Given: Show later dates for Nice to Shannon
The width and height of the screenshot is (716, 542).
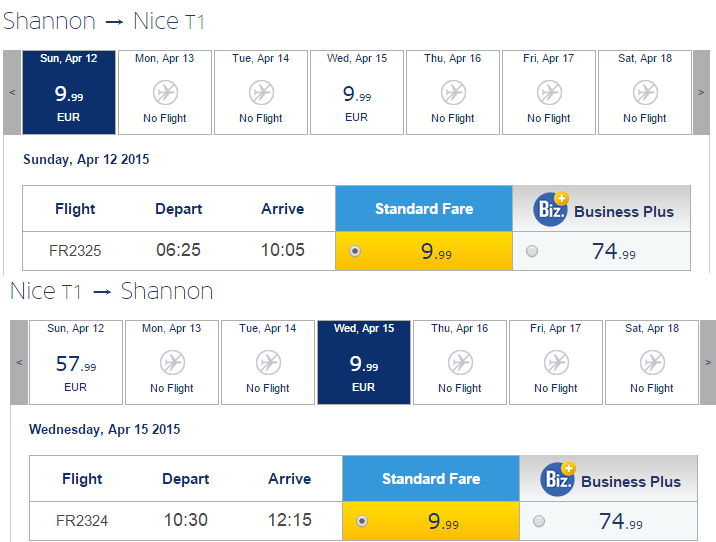Looking at the screenshot, I should [x=708, y=363].
